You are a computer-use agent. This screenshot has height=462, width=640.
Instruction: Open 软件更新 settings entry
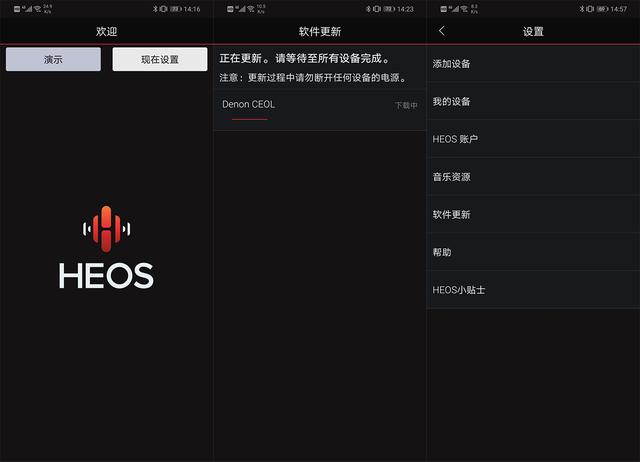pyautogui.click(x=533, y=214)
